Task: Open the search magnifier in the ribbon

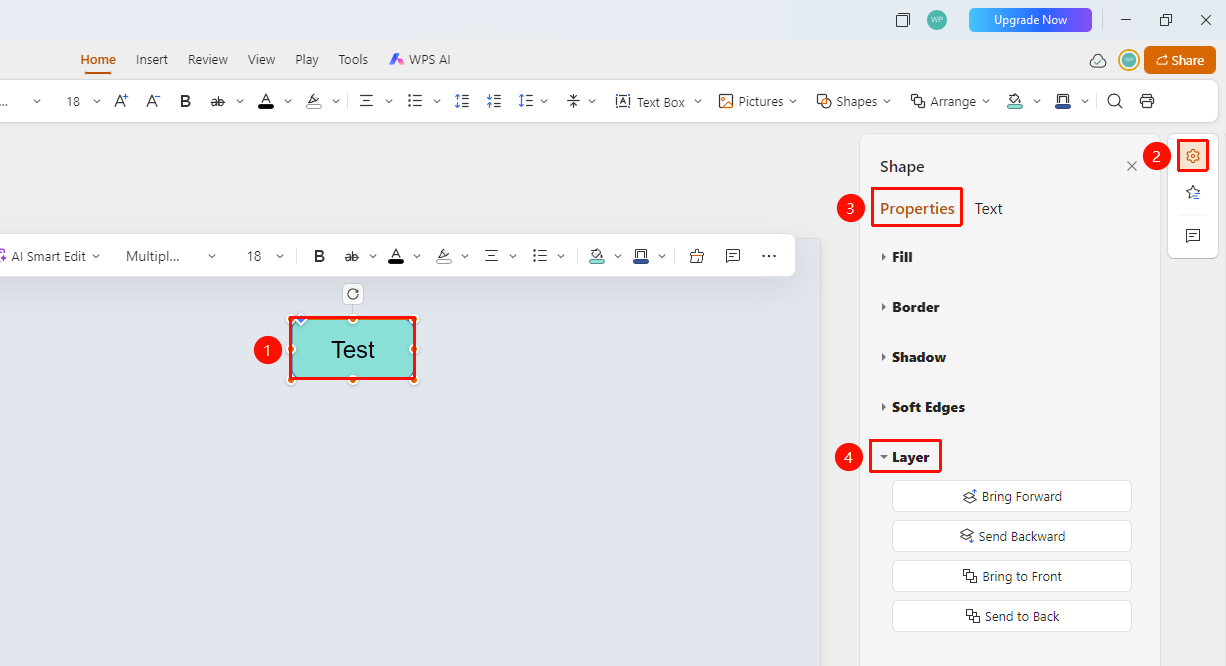Action: click(1115, 101)
